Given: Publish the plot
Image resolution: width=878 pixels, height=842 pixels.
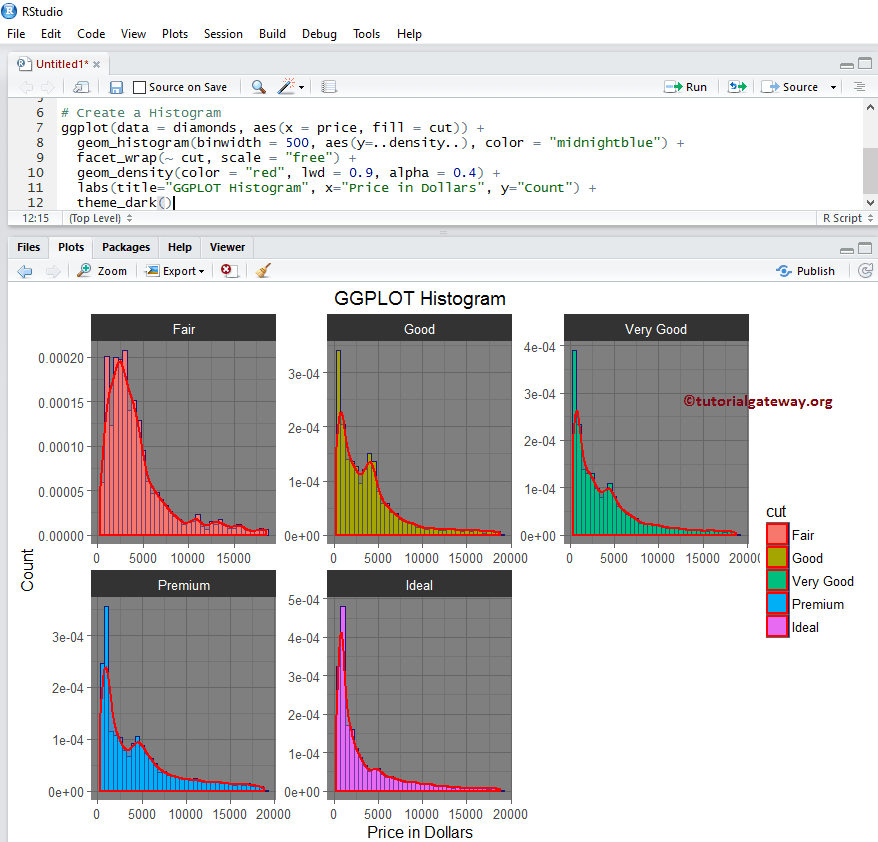Looking at the screenshot, I should pos(806,270).
